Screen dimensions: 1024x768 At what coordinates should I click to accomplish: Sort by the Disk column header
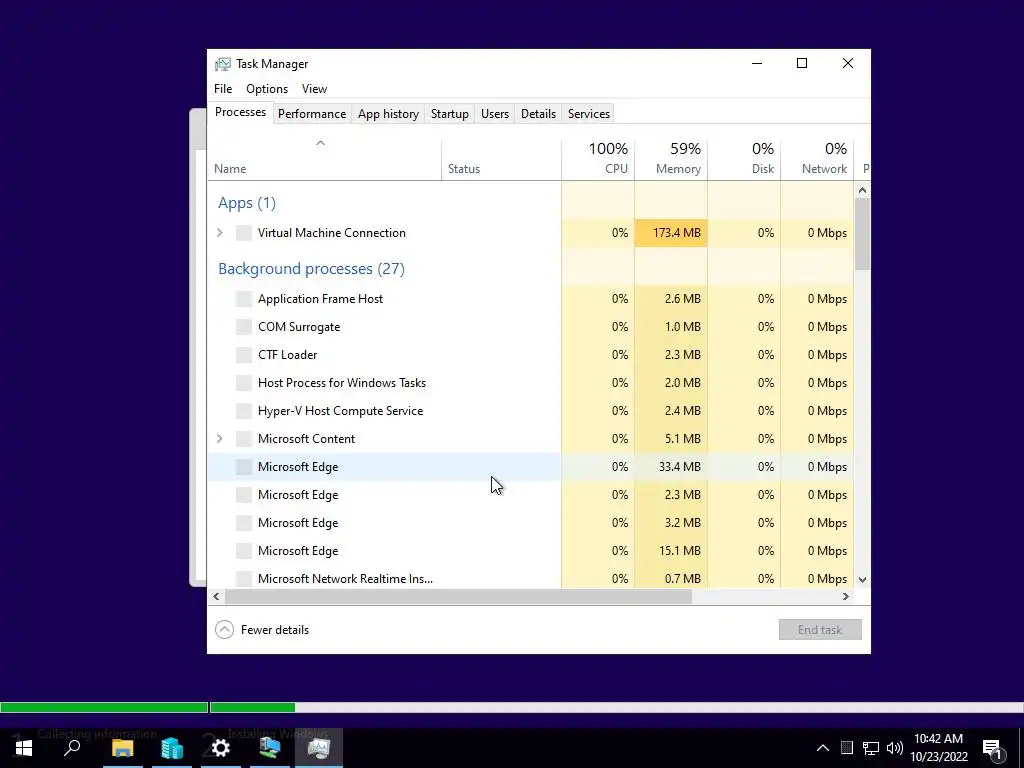pos(744,159)
